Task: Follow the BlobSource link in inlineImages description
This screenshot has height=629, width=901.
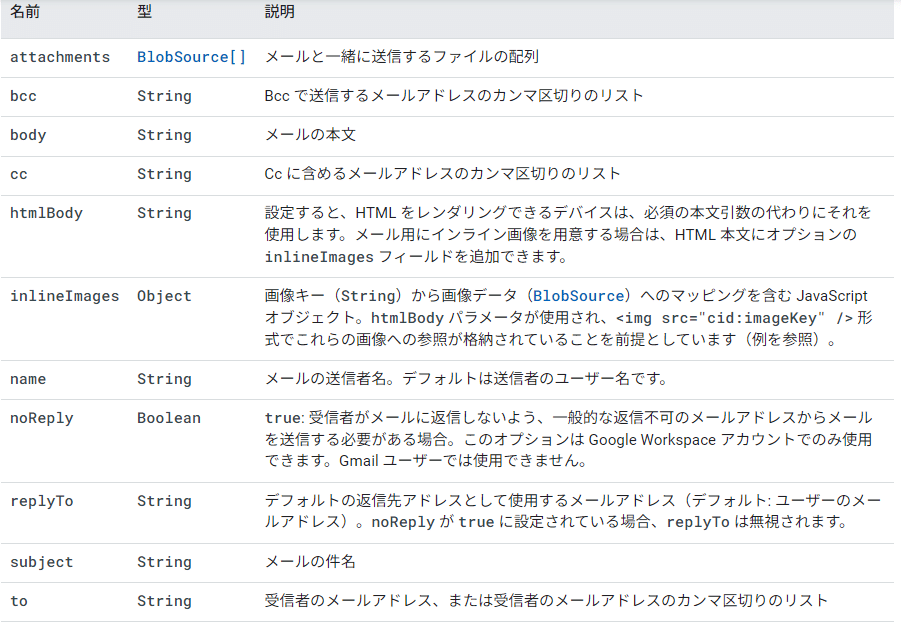Action: (x=578, y=296)
